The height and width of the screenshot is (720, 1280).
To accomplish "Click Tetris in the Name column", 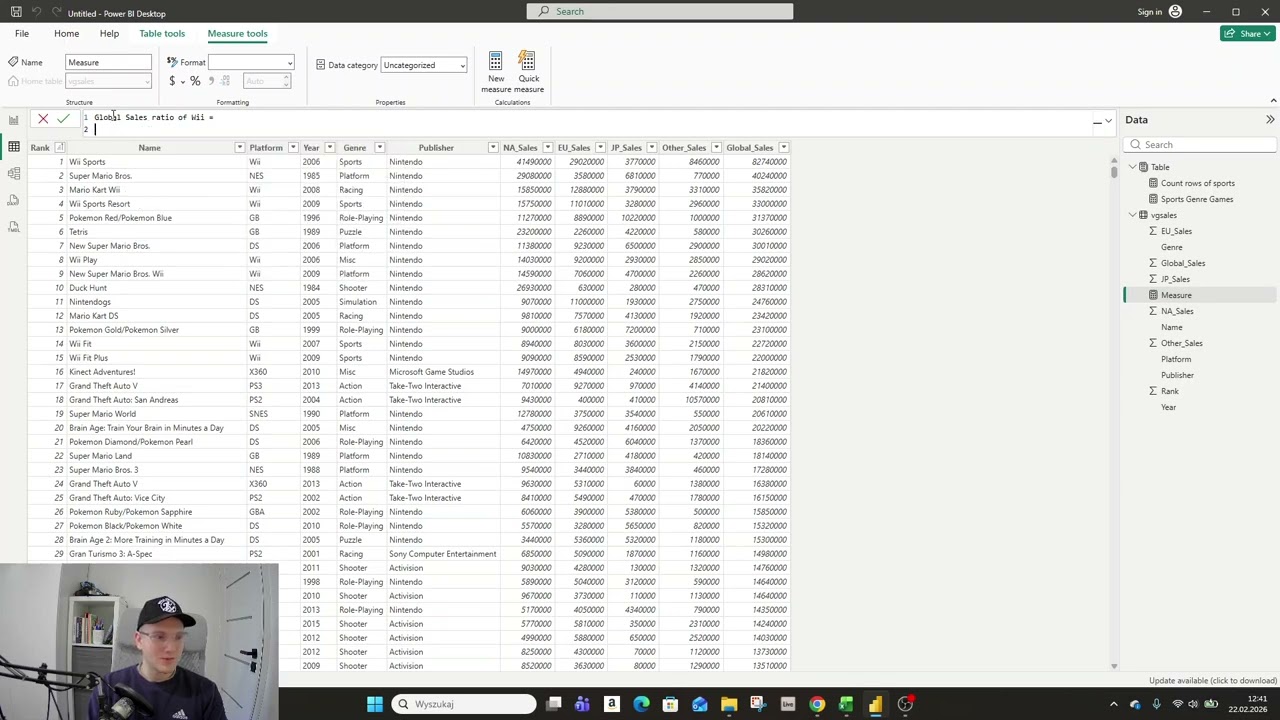I will click(78, 232).
